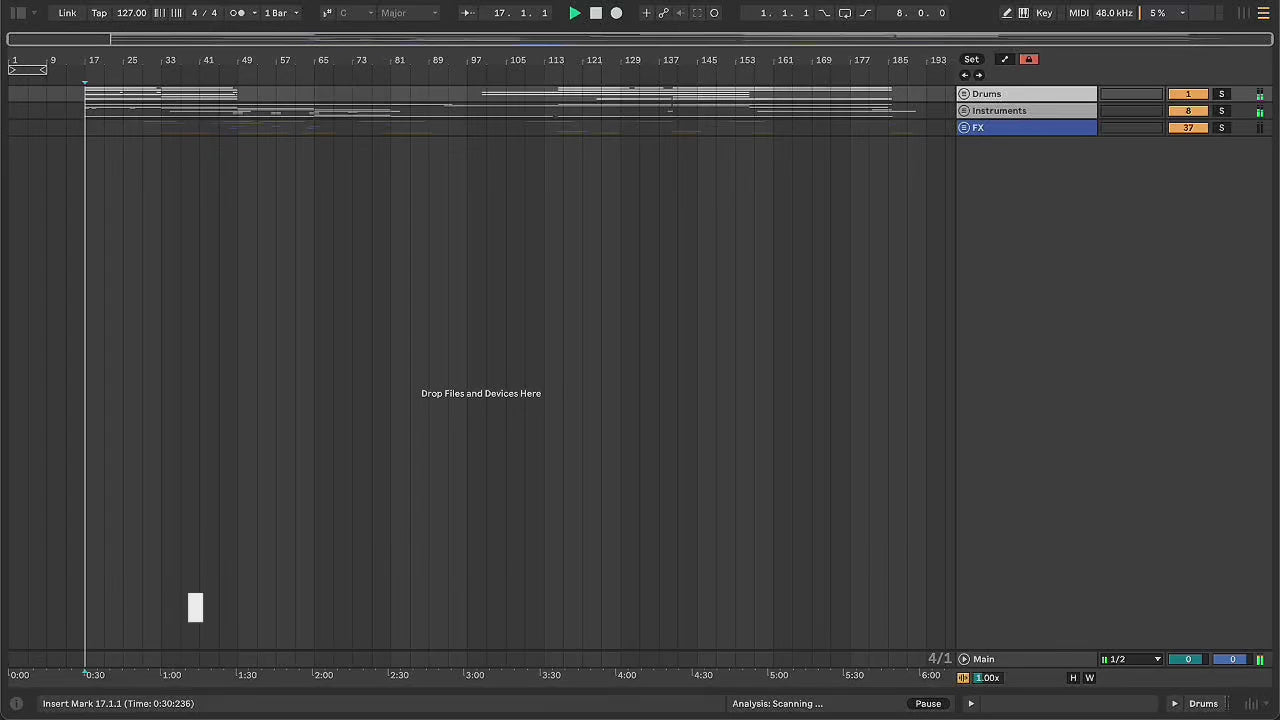
Task: Solo the Instruments track
Action: point(1221,111)
